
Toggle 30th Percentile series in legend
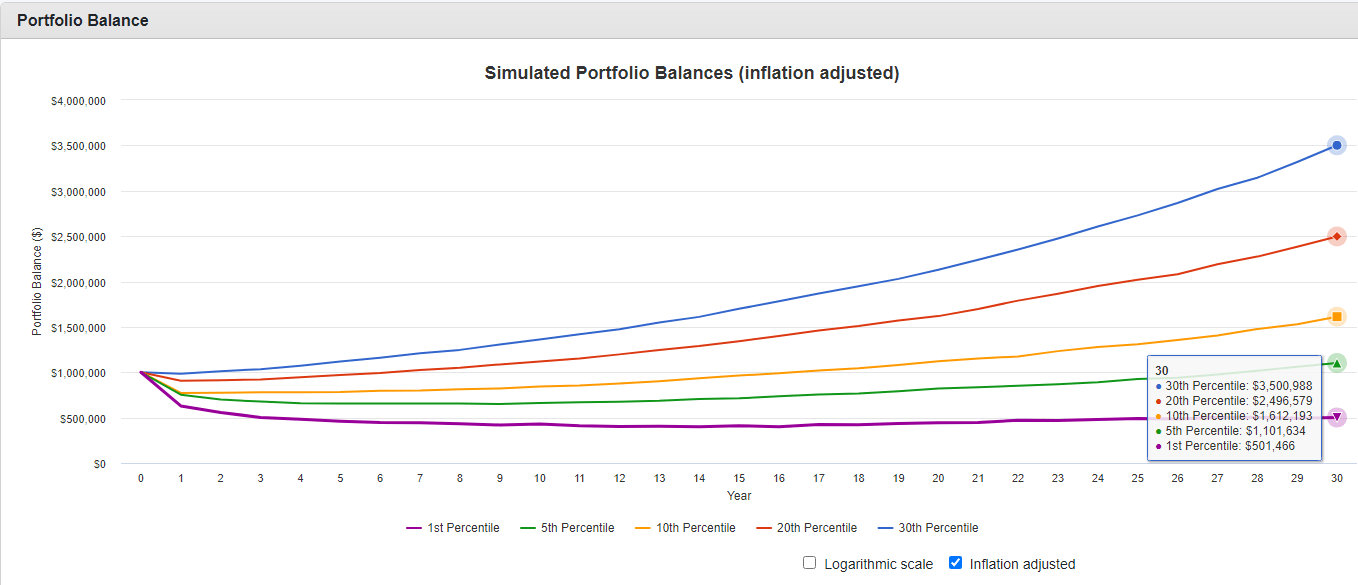(x=928, y=528)
